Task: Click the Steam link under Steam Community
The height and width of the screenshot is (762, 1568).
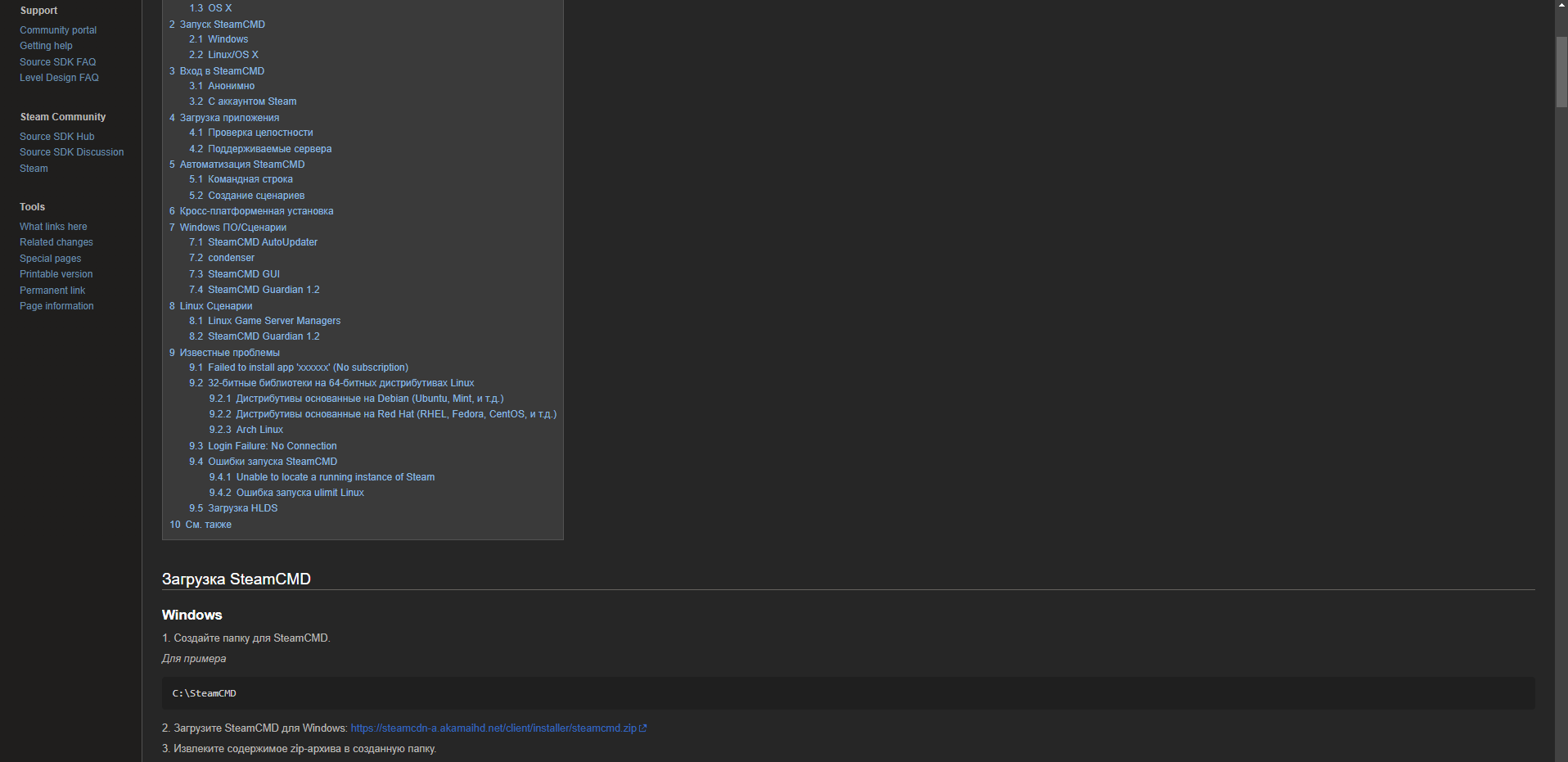Action: (34, 169)
